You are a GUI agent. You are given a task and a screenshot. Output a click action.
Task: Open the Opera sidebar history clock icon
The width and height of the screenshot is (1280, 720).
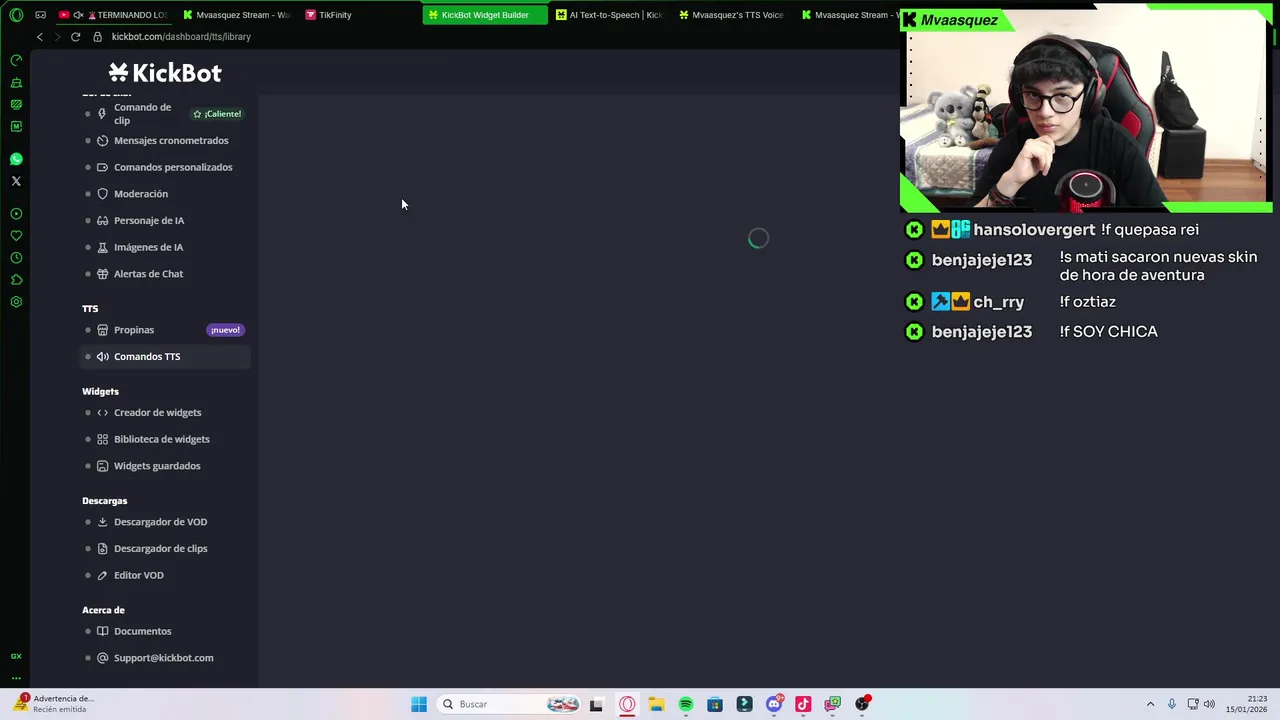coord(16,258)
